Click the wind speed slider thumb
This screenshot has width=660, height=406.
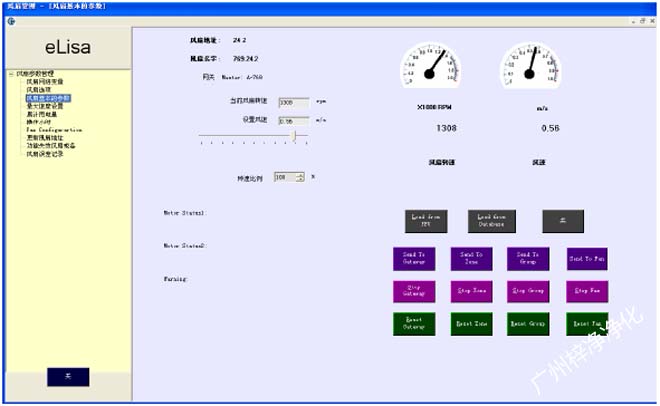pos(293,135)
